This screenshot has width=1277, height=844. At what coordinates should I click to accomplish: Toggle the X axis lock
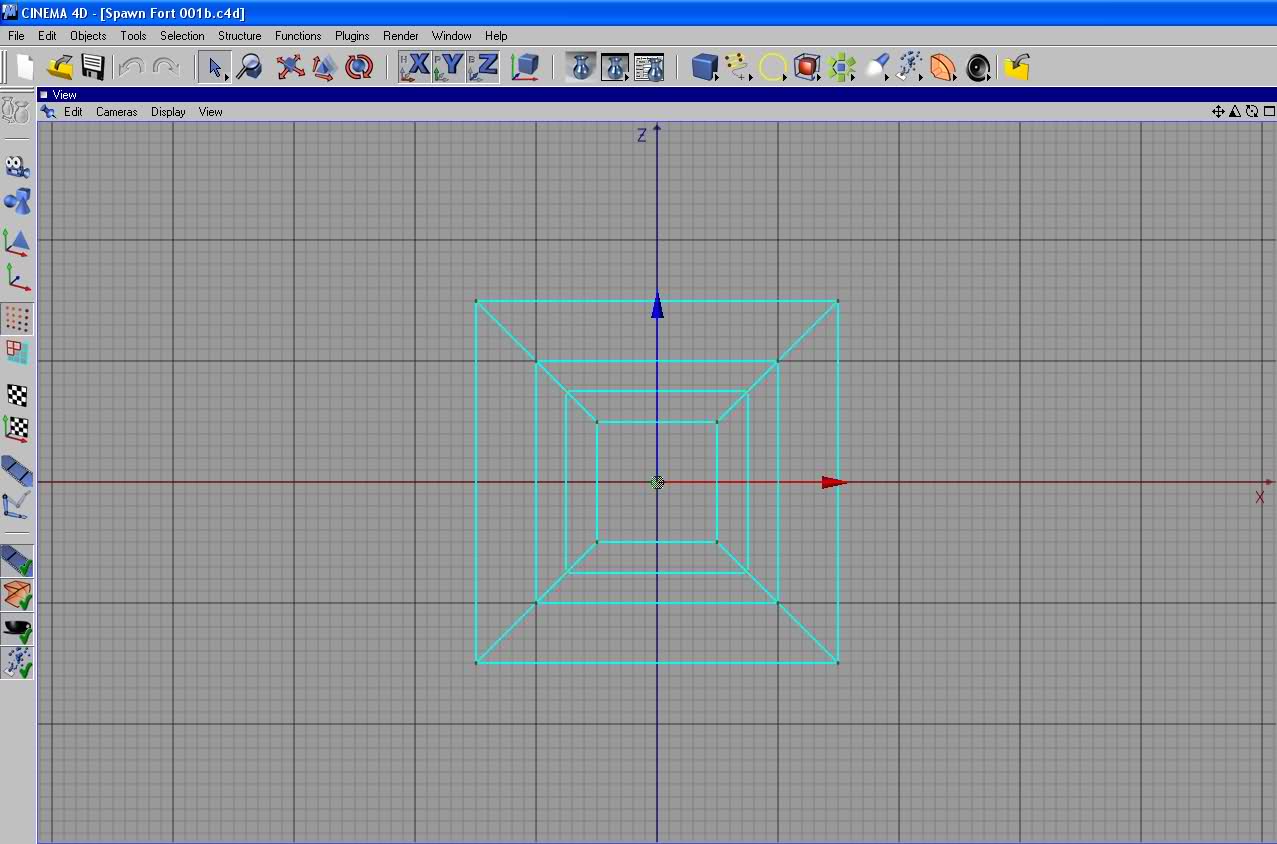(x=416, y=67)
